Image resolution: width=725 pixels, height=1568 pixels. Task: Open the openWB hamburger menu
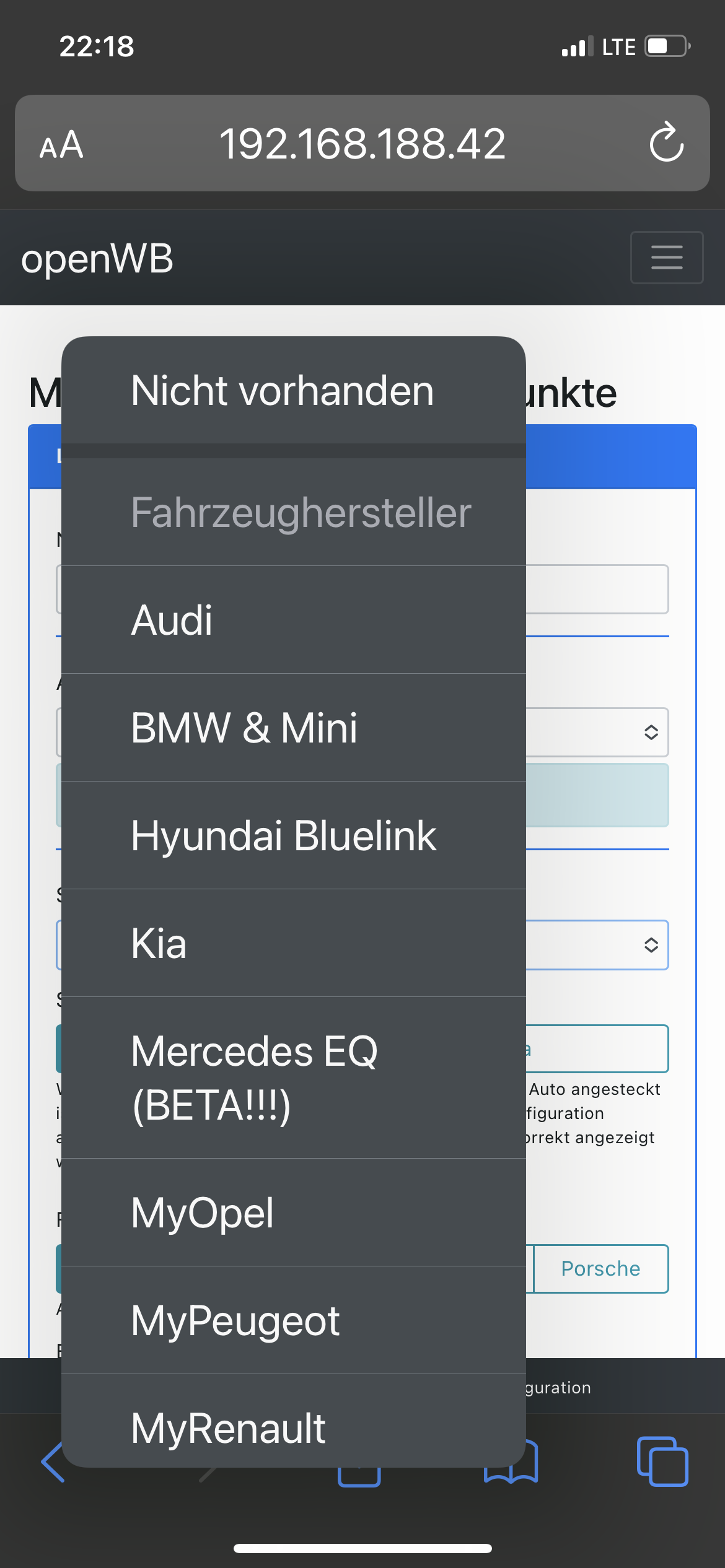(667, 258)
